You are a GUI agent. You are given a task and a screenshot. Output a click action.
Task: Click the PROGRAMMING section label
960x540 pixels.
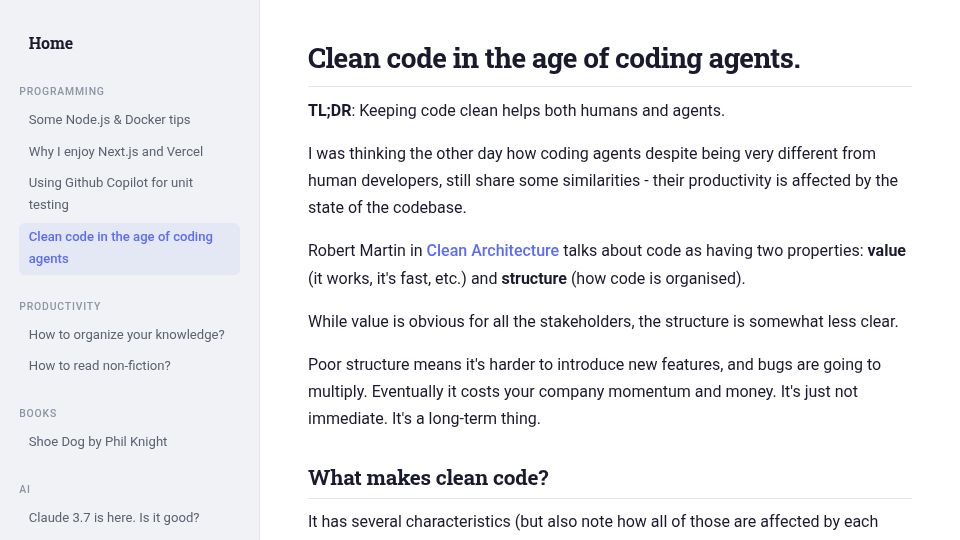62,91
